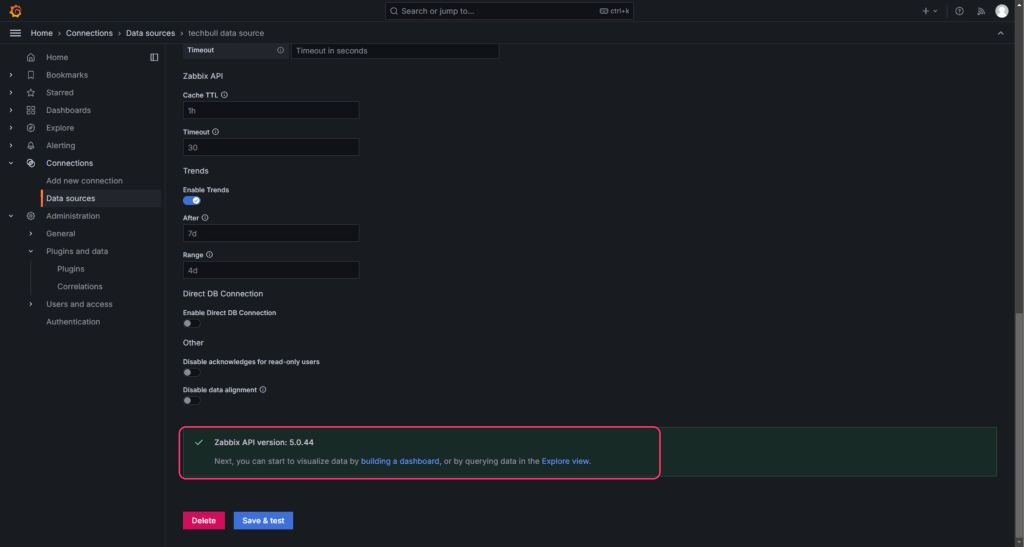Click the Grafana logo in top bar

tap(15, 11)
